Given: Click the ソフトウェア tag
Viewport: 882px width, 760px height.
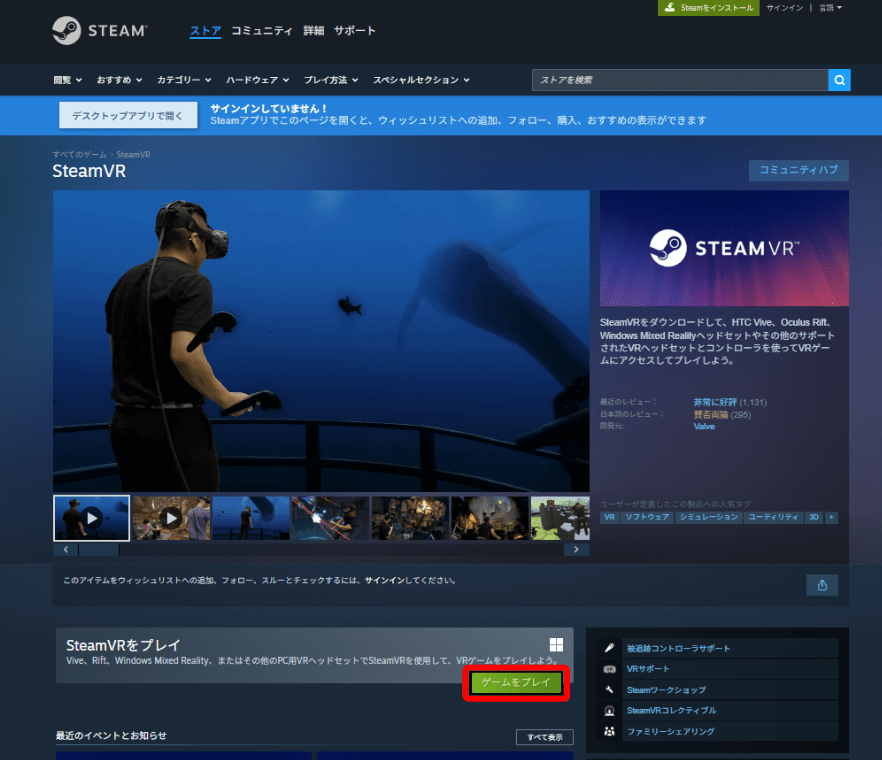Looking at the screenshot, I should pos(647,517).
